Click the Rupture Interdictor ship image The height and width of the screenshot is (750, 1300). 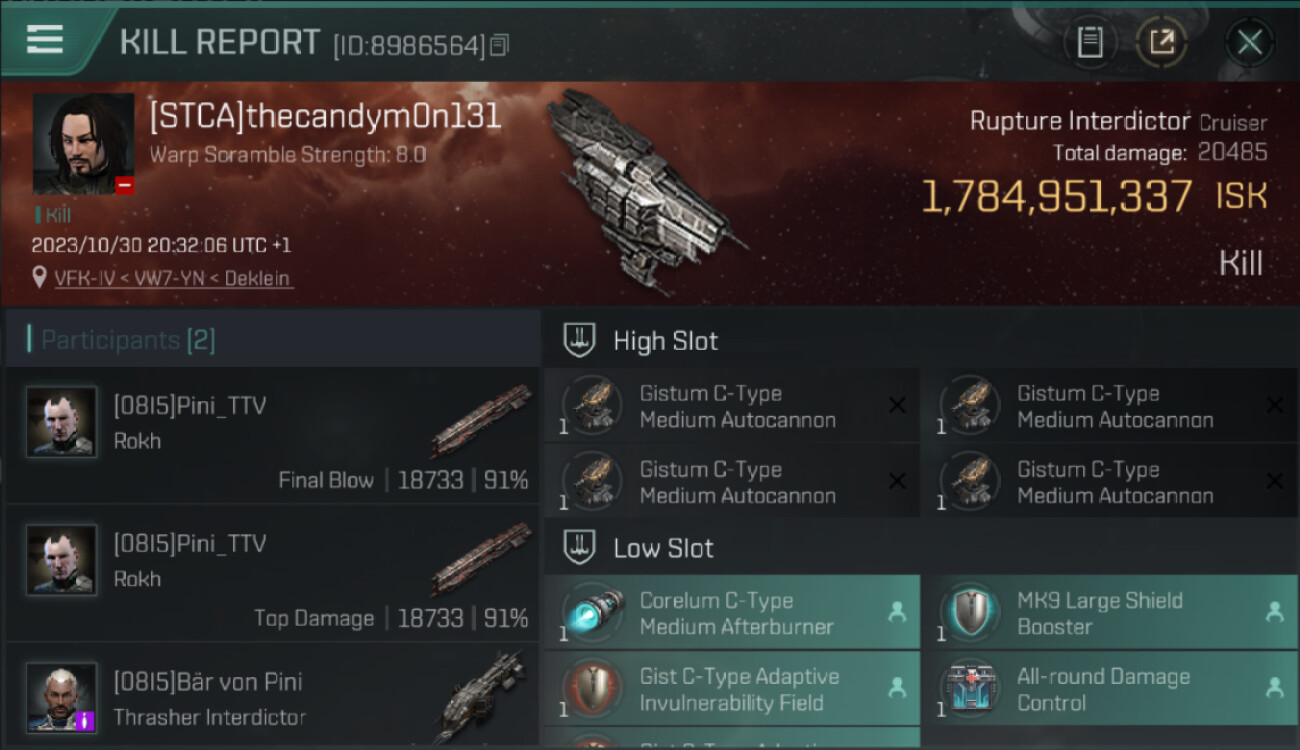(x=645, y=185)
